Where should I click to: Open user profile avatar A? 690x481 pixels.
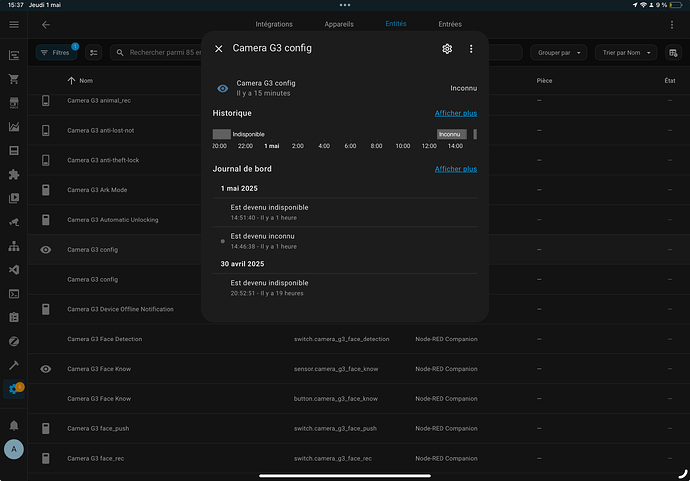(14, 449)
